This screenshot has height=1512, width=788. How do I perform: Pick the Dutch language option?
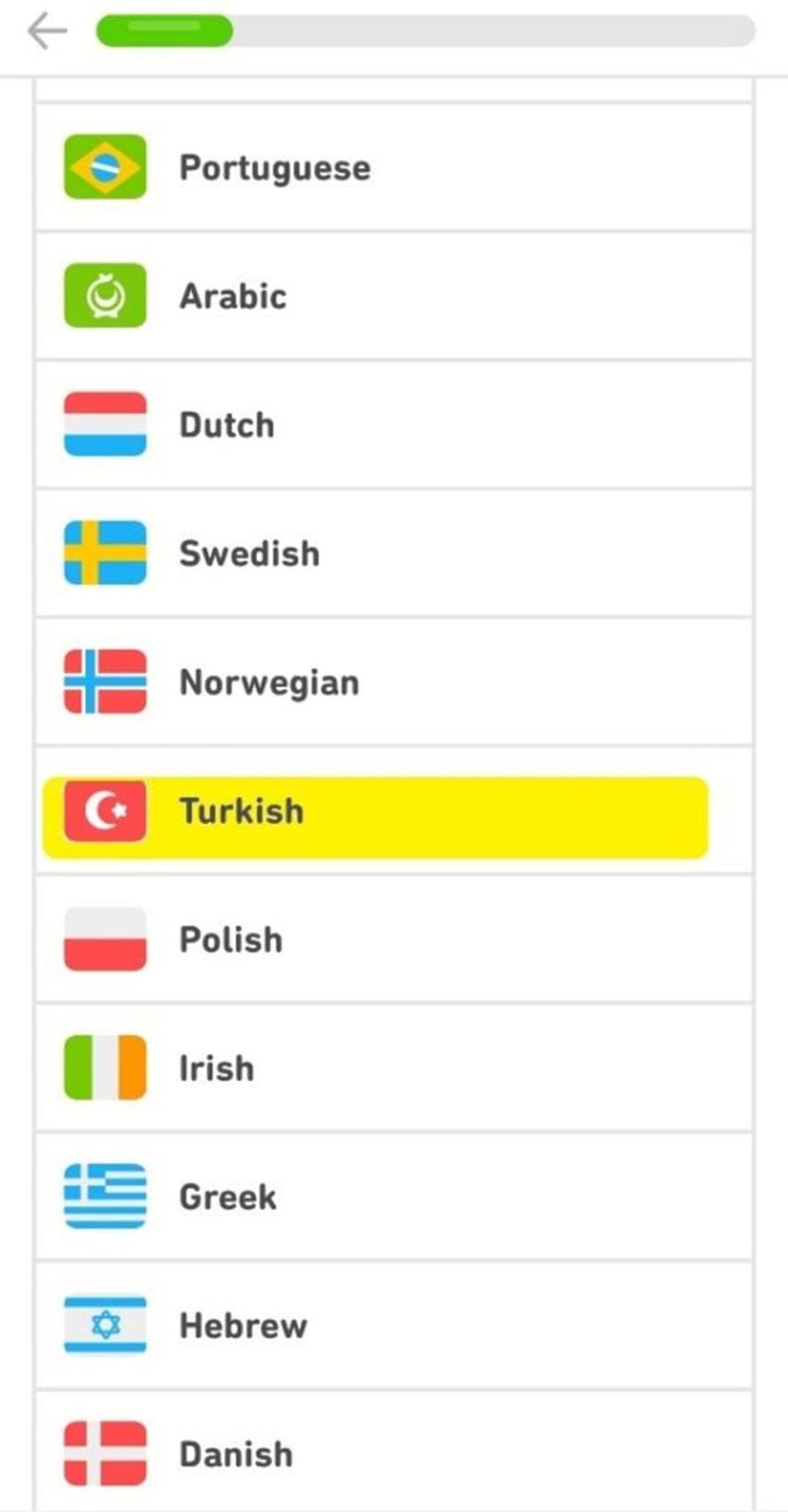227,425
